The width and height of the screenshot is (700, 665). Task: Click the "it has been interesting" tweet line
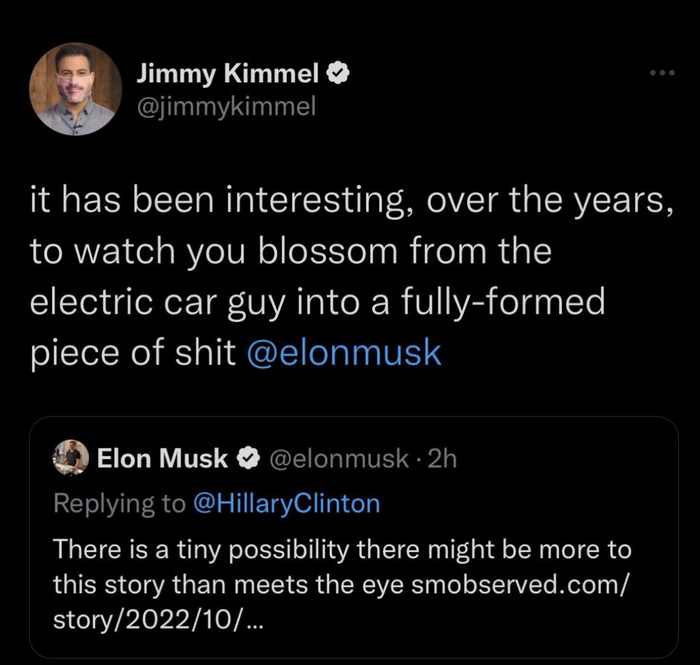(x=345, y=200)
